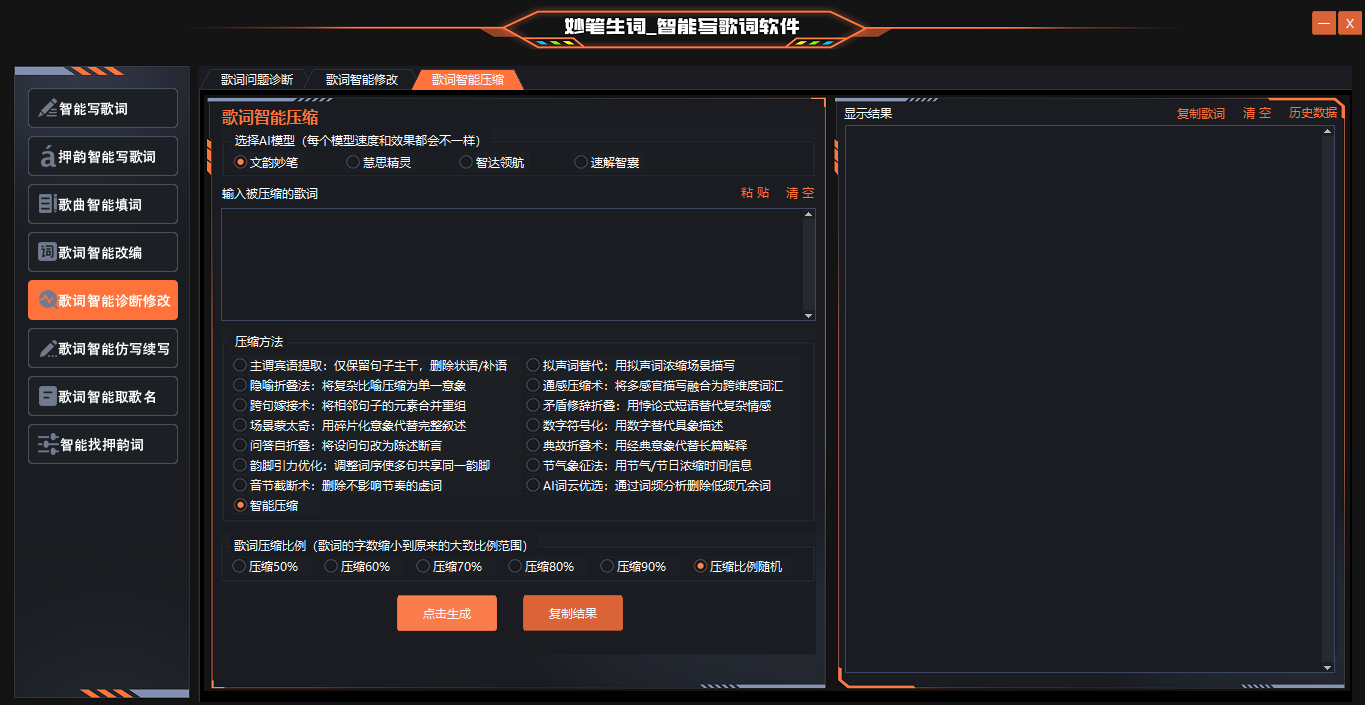Select the 慧思精灵 AI model
This screenshot has height=705, width=1365.
pos(378,162)
